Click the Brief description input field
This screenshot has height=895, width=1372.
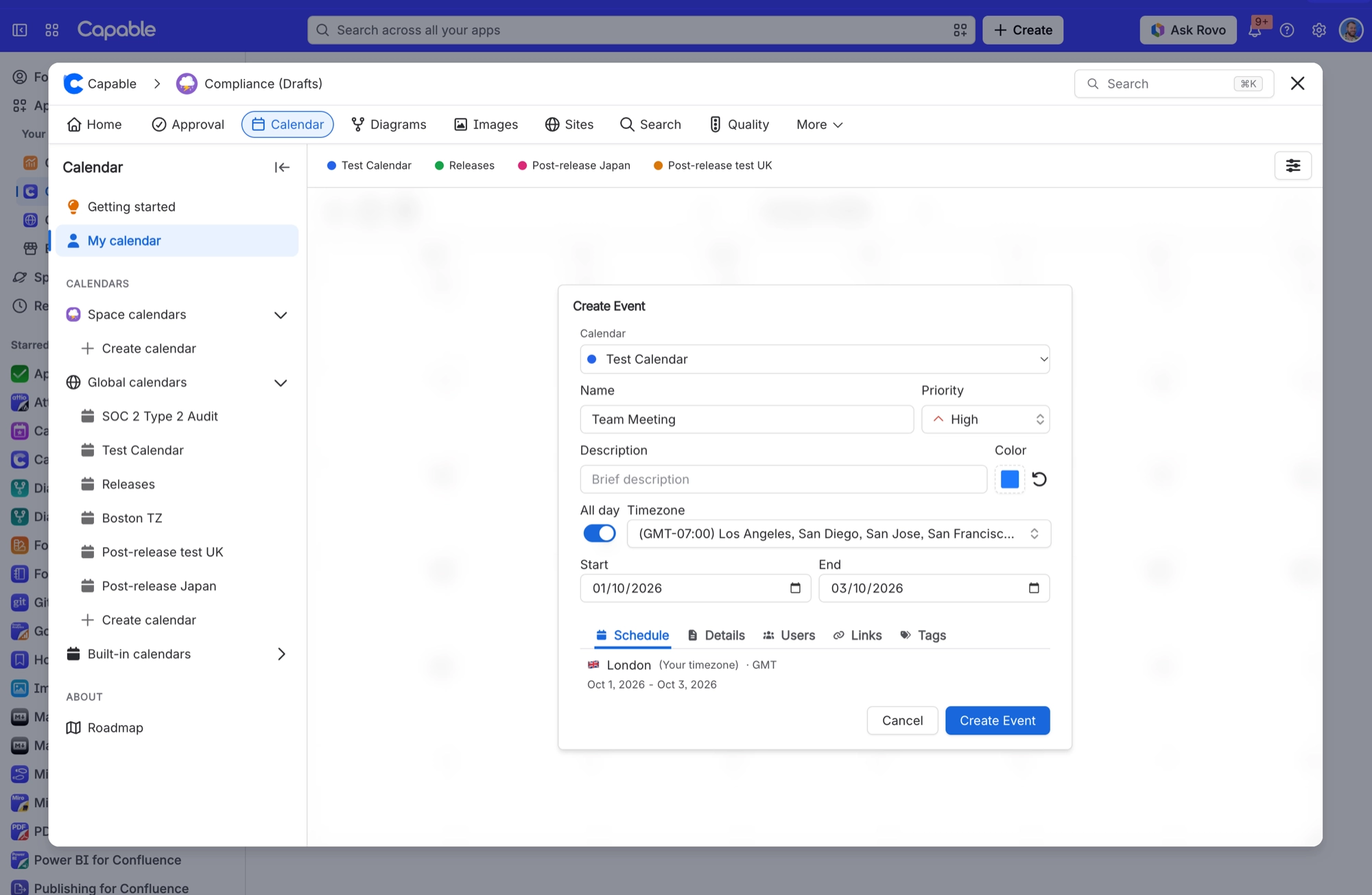783,479
